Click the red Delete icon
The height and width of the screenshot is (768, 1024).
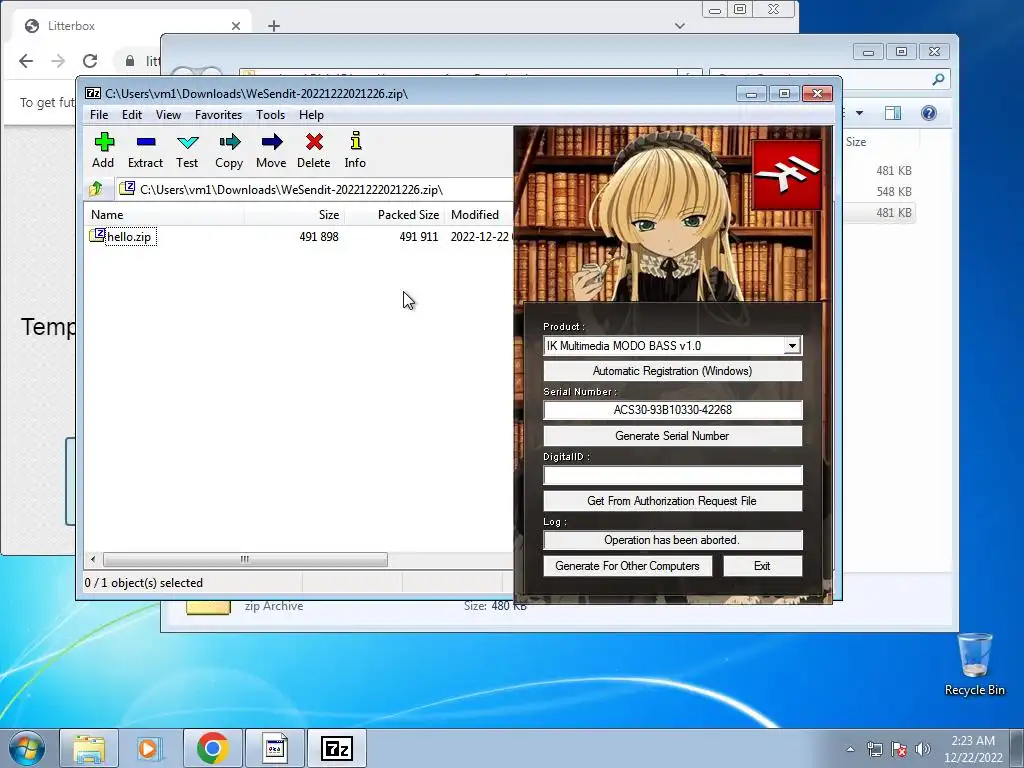point(313,150)
